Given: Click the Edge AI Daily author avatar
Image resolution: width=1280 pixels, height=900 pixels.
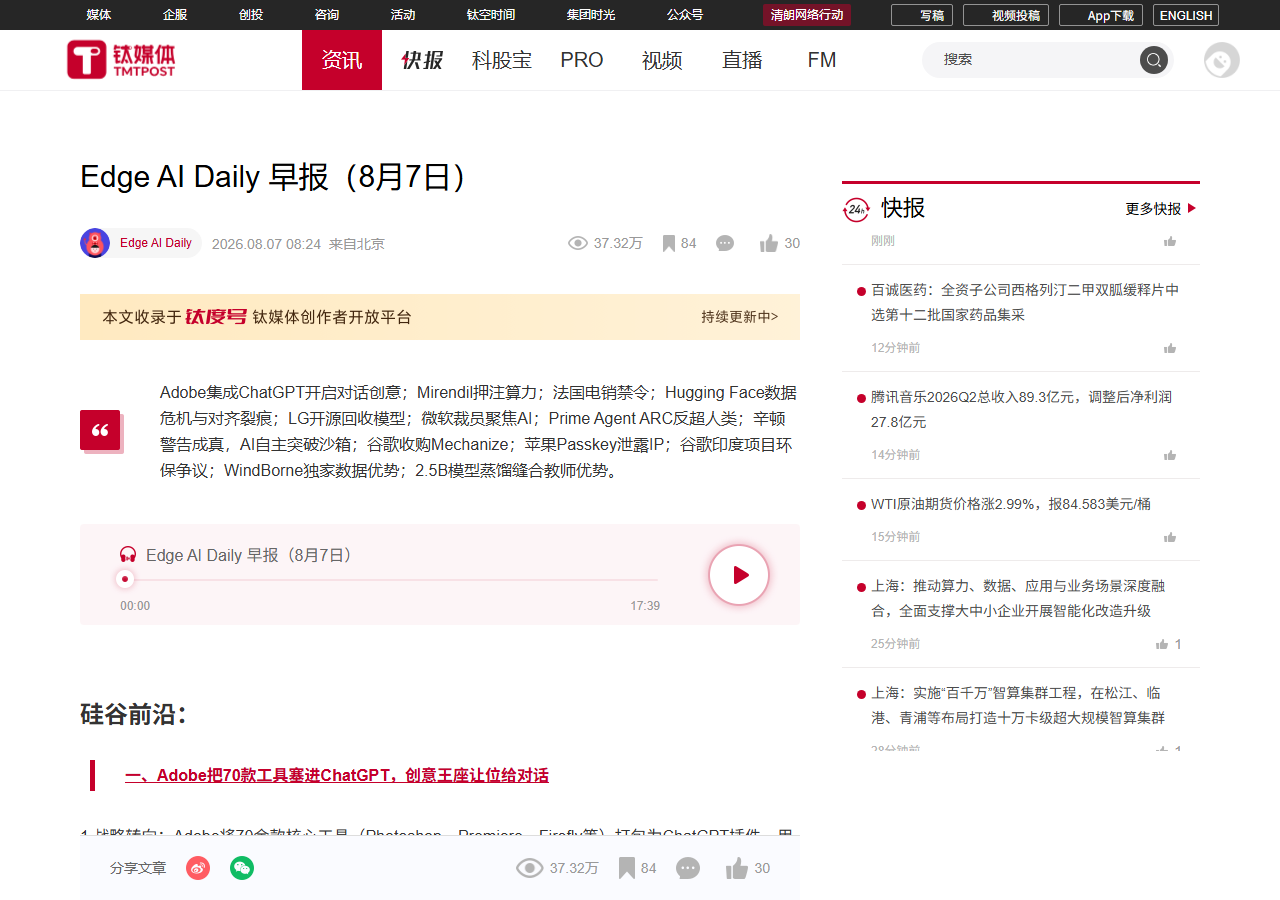Looking at the screenshot, I should click(95, 243).
